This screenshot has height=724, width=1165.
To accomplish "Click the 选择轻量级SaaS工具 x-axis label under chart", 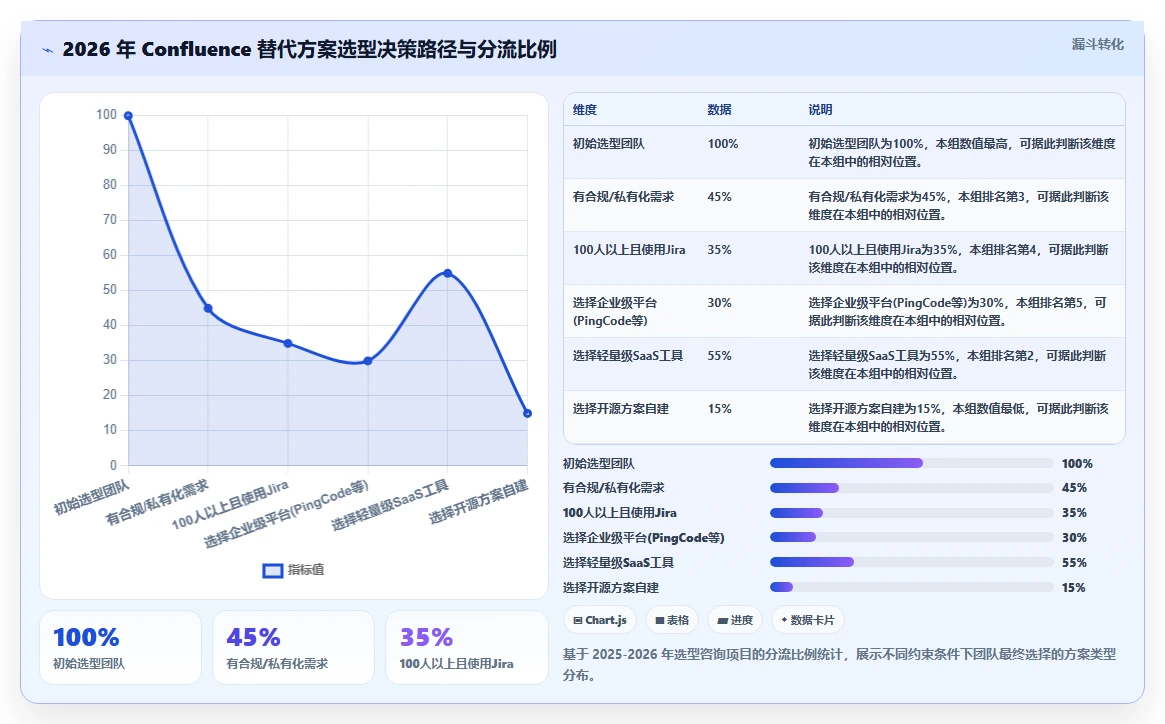I will 390,505.
